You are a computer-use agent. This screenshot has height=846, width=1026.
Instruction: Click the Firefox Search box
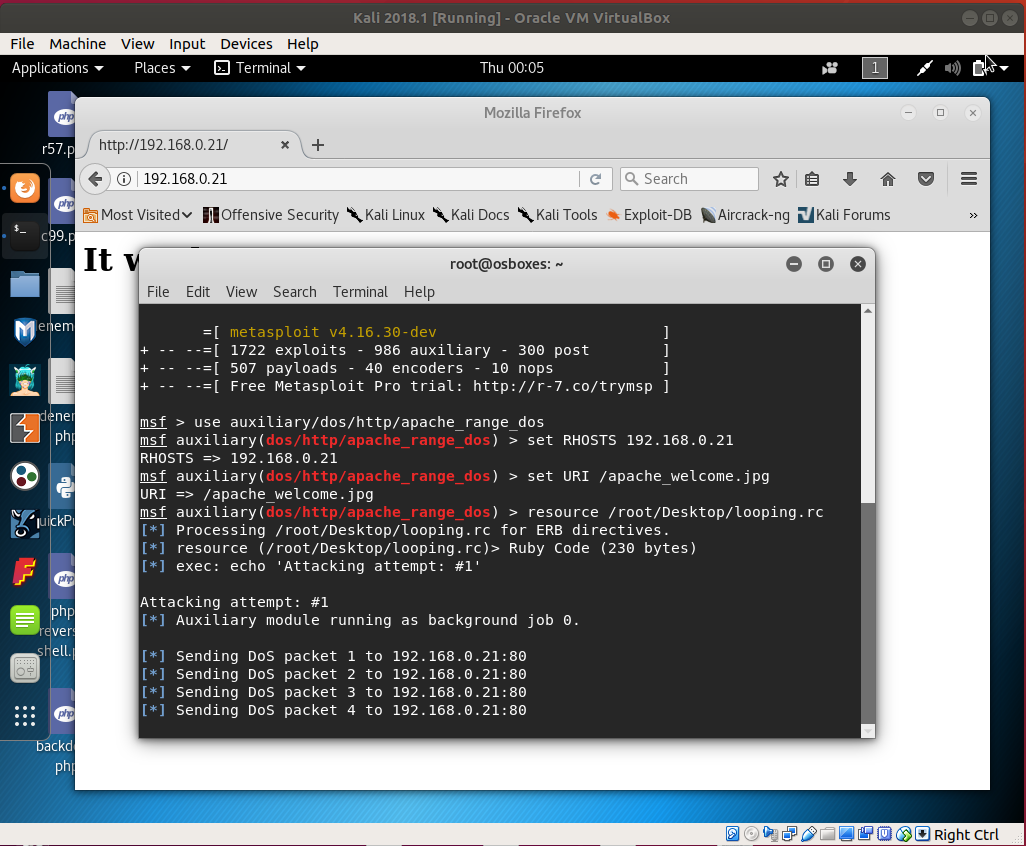click(690, 179)
